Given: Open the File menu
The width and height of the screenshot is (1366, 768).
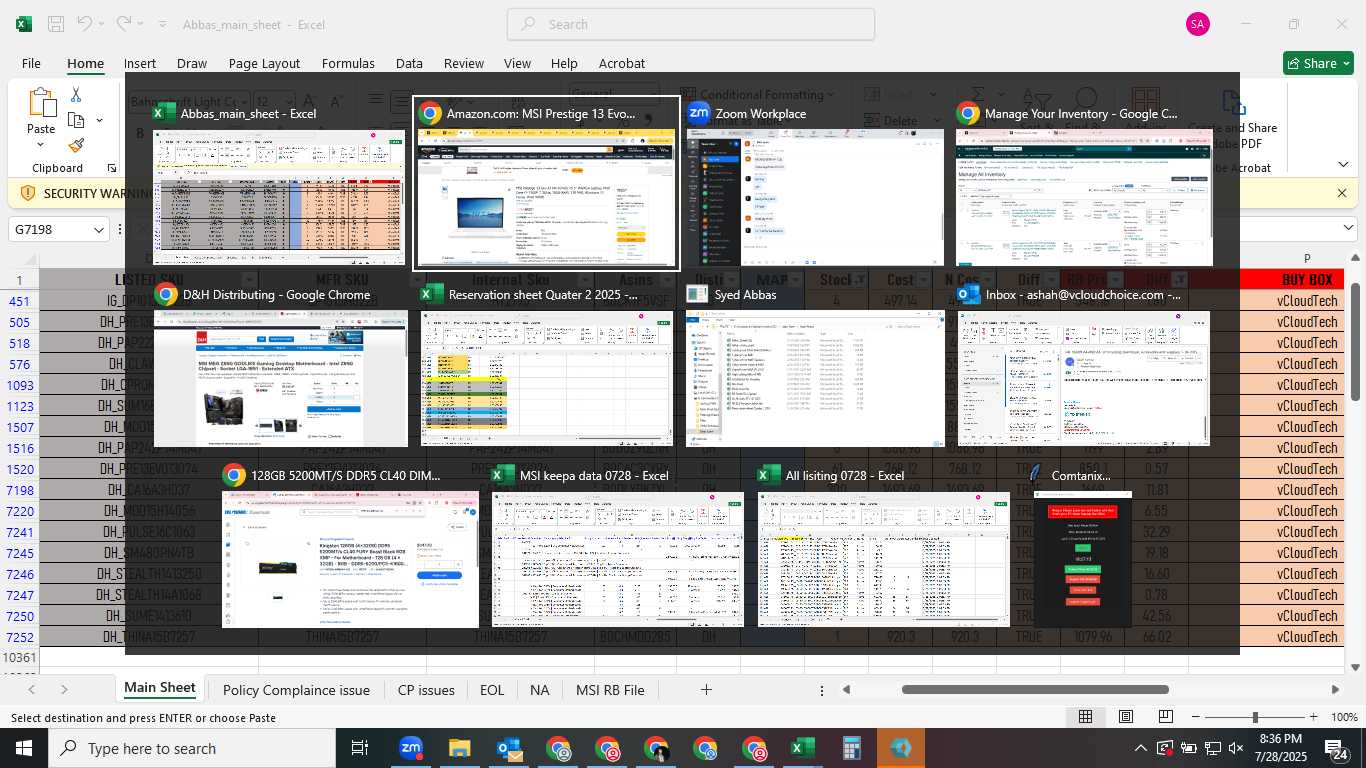Looking at the screenshot, I should tap(31, 63).
